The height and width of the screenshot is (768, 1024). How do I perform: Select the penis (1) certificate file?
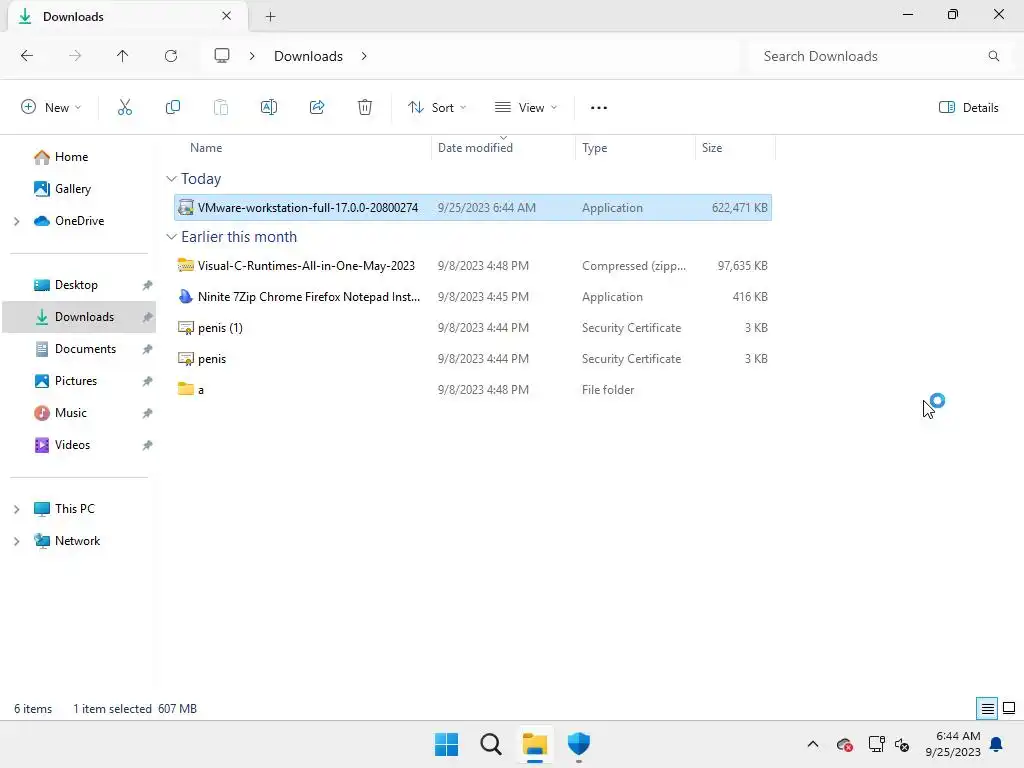click(x=473, y=328)
